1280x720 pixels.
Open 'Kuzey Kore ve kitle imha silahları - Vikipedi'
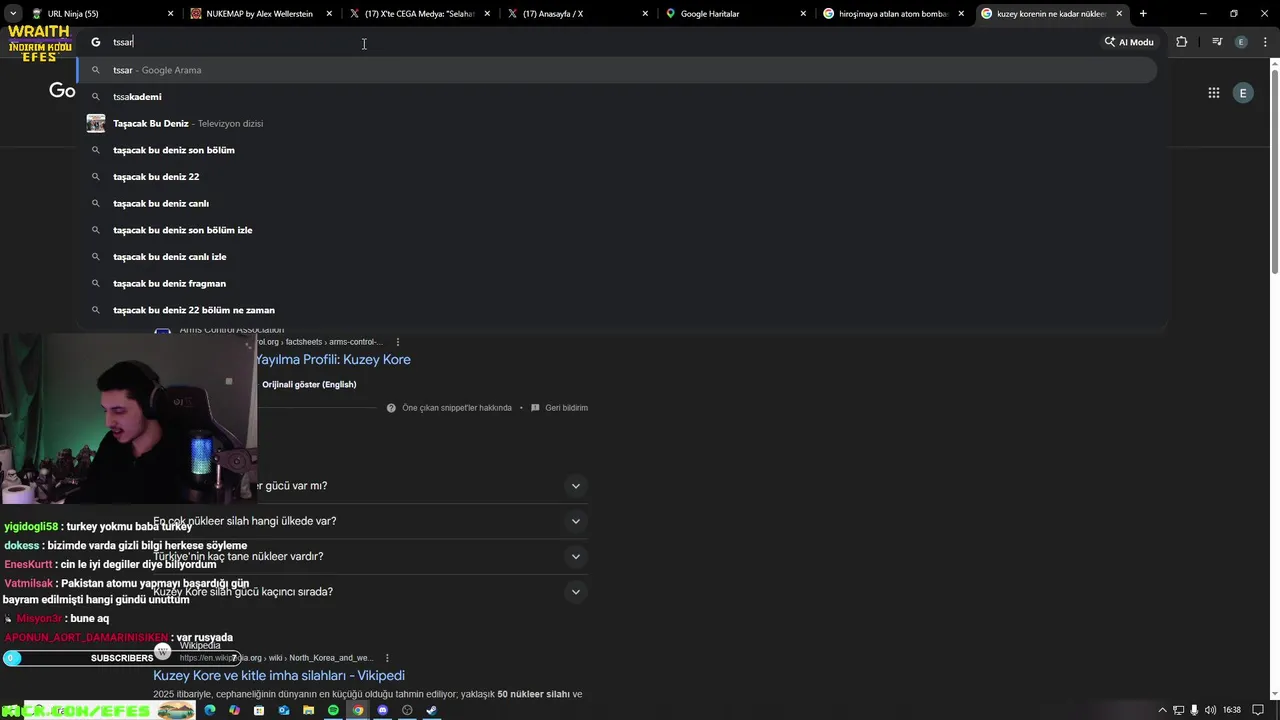(279, 675)
